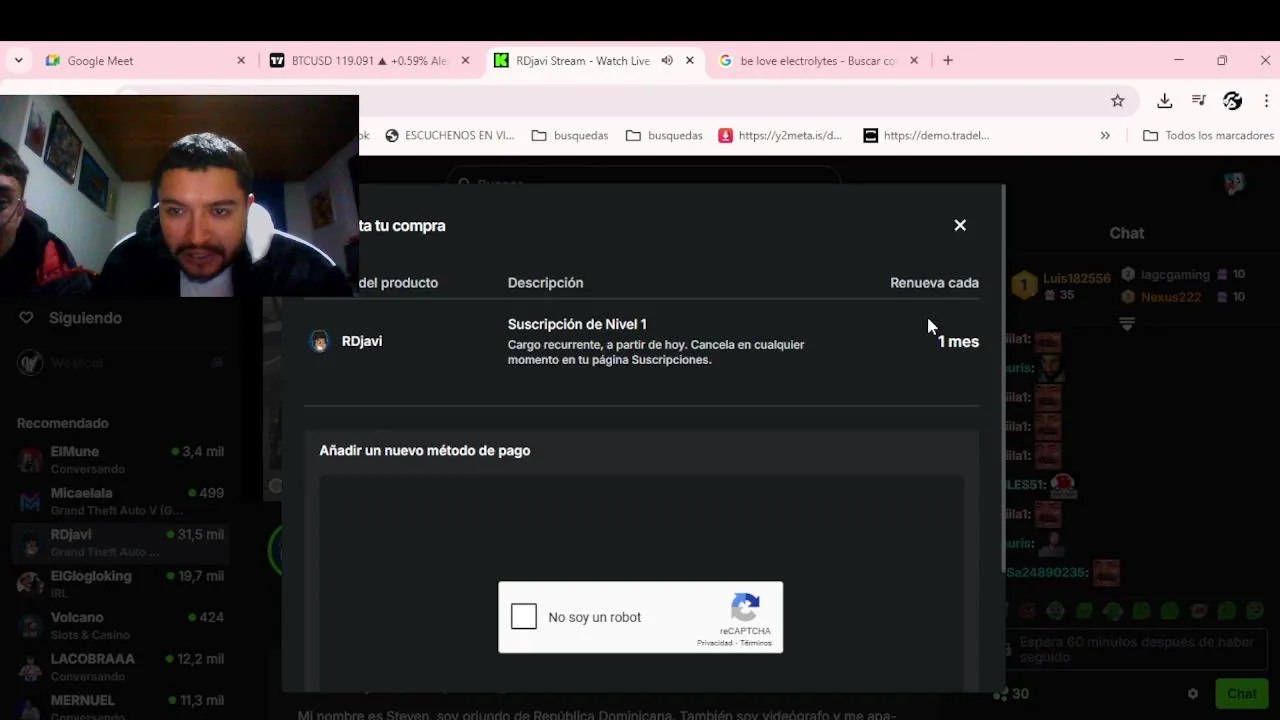Screen dimensions: 1280x720
Task: Open the 'Todos los marcadores' folder
Action: click(1209, 135)
